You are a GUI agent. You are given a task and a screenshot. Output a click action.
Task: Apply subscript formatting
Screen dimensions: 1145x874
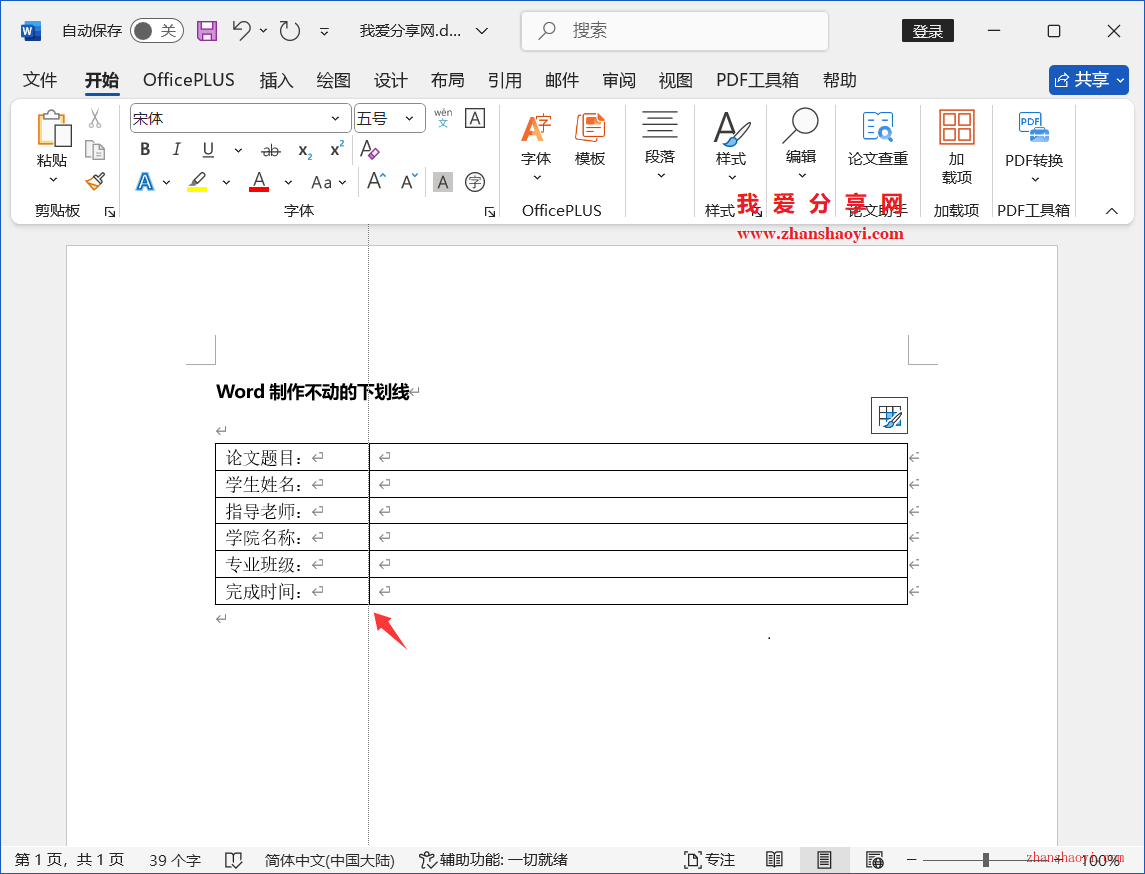point(305,150)
